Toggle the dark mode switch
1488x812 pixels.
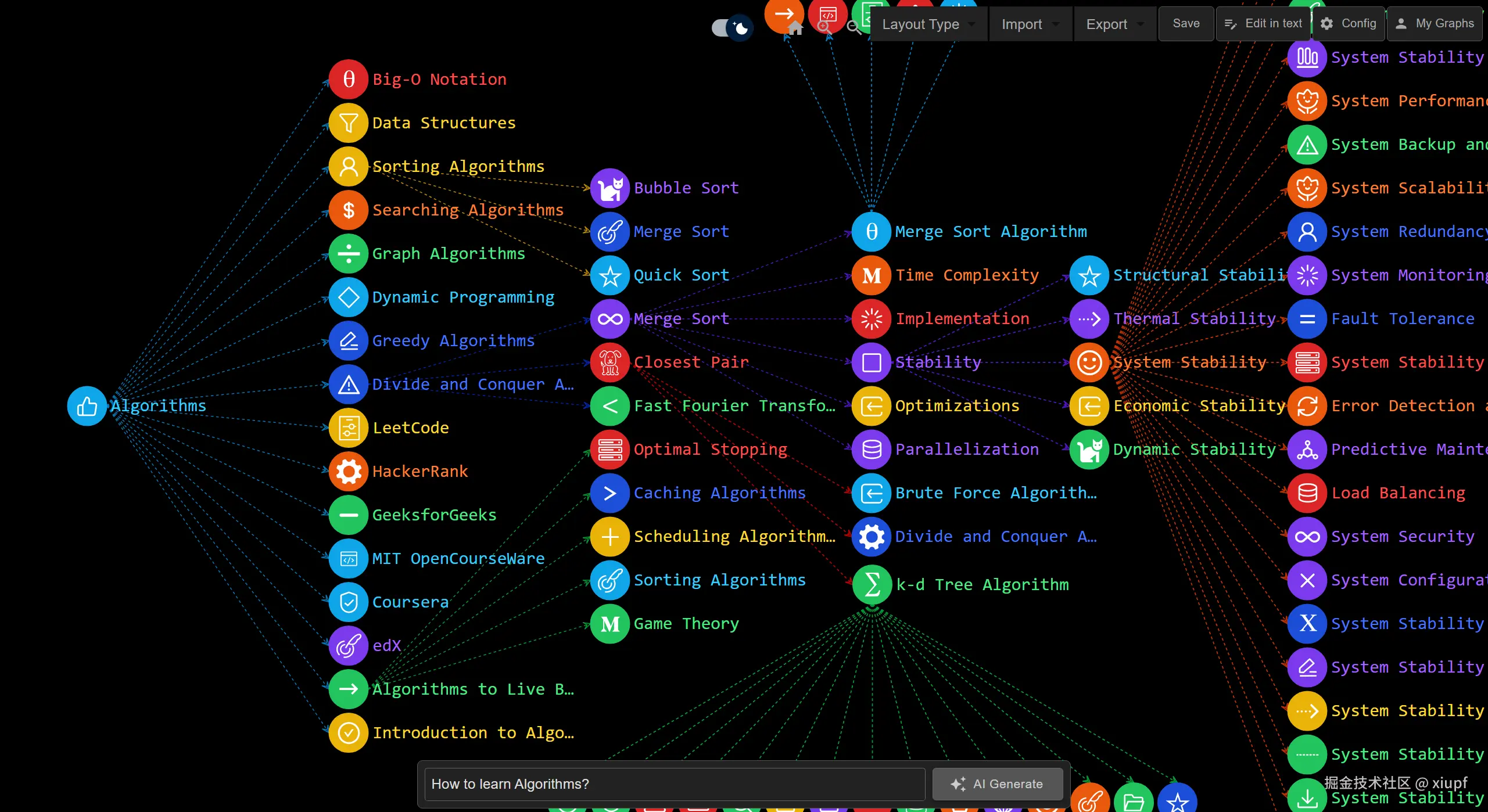coord(732,27)
